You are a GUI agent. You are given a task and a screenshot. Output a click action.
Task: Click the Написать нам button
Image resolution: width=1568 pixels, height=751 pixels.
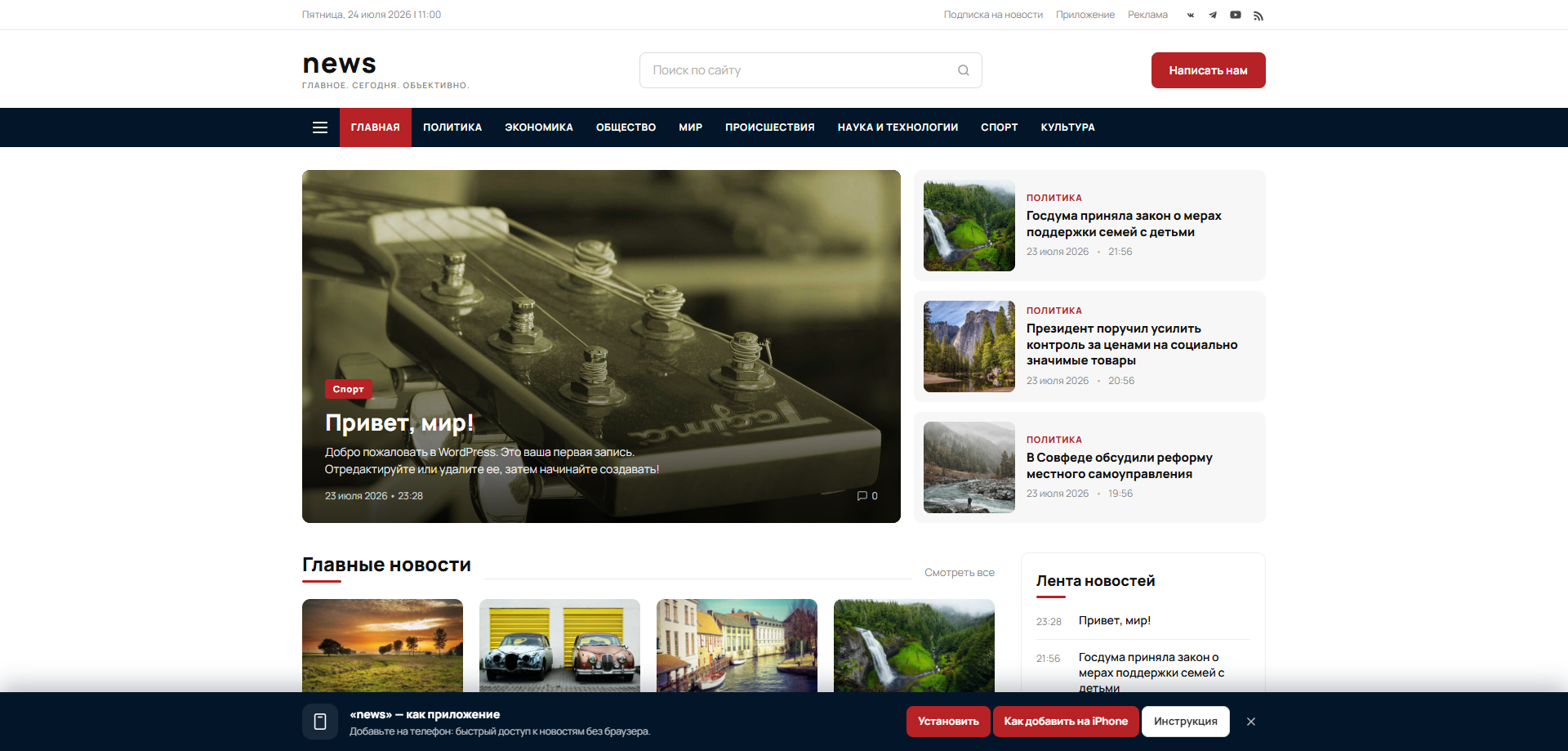pyautogui.click(x=1209, y=70)
